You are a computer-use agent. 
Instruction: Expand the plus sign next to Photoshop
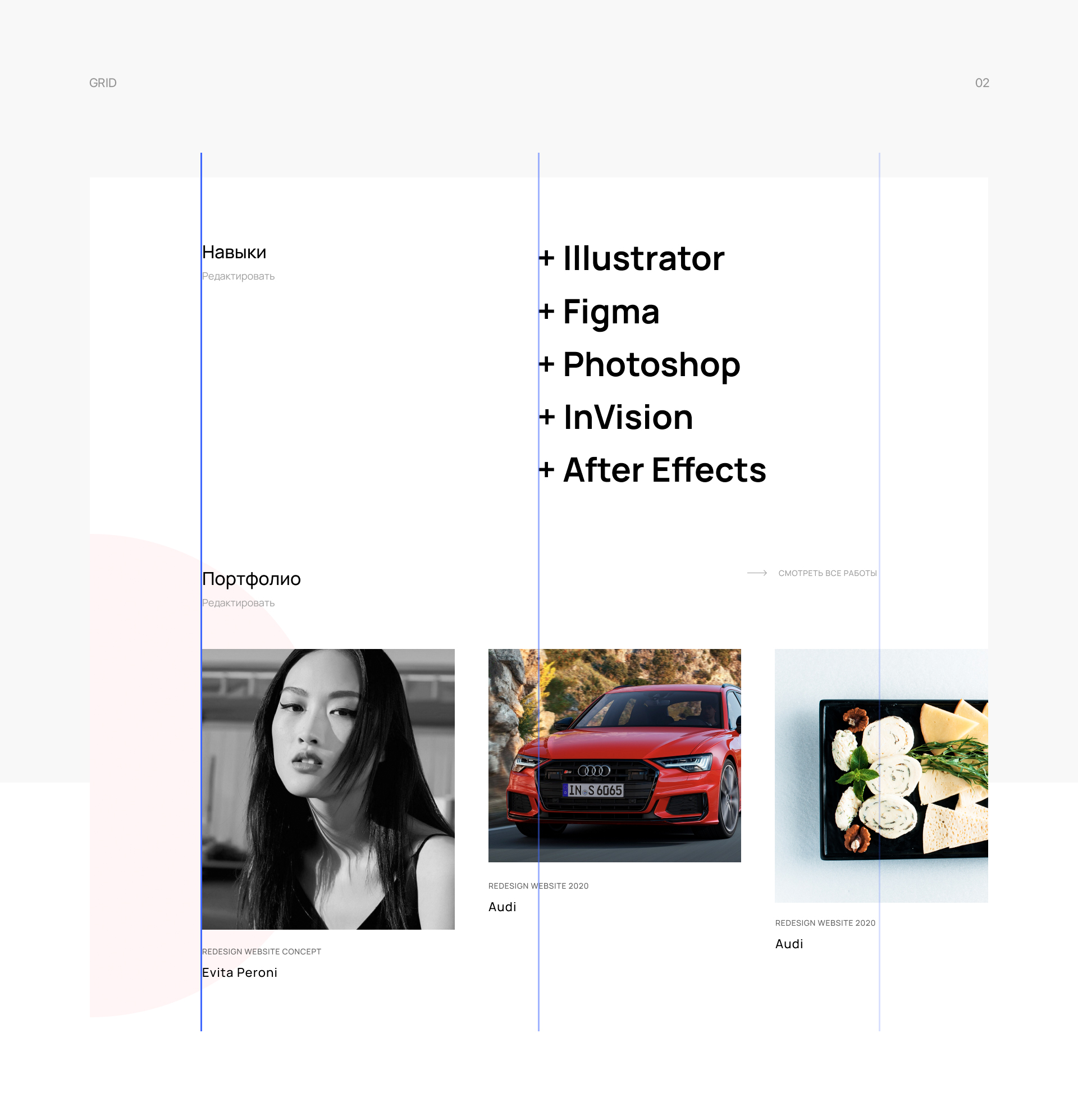[547, 364]
